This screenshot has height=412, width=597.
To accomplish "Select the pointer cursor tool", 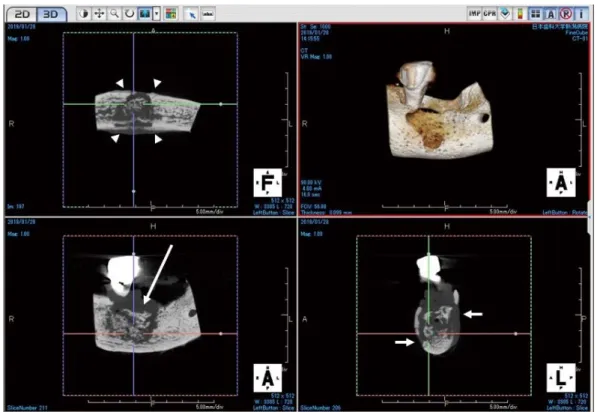I will point(192,14).
